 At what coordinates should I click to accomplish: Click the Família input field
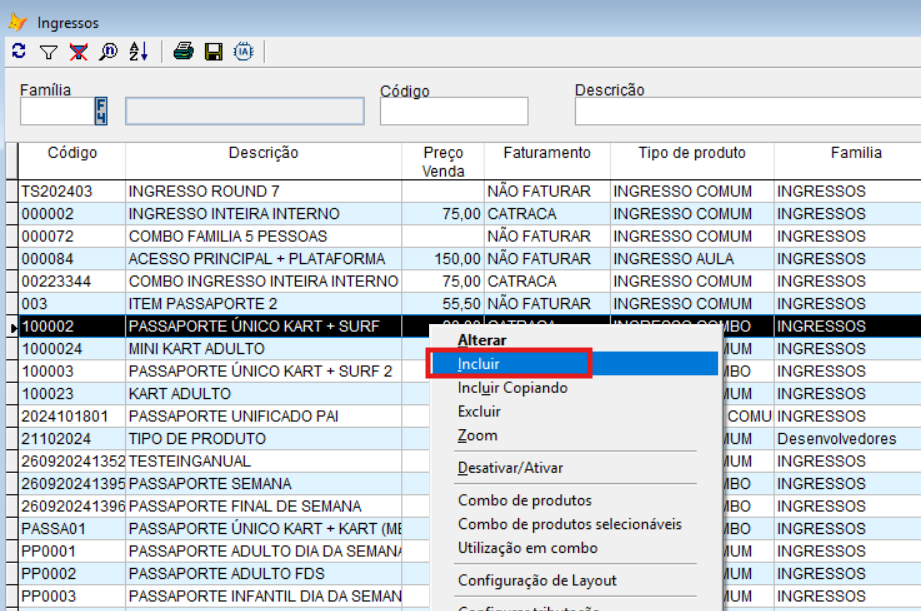[x=56, y=112]
